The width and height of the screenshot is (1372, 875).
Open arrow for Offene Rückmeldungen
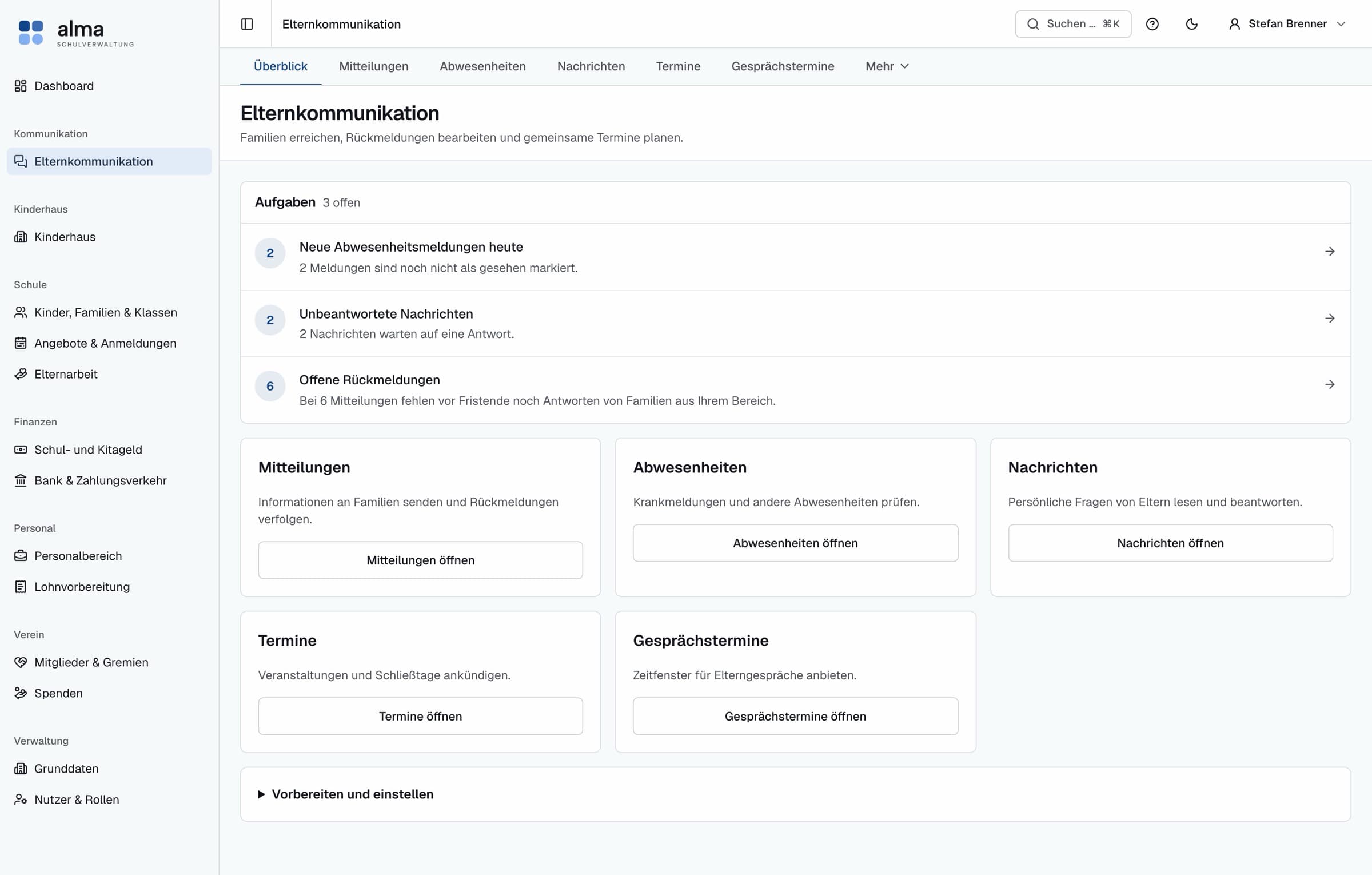coord(1330,385)
